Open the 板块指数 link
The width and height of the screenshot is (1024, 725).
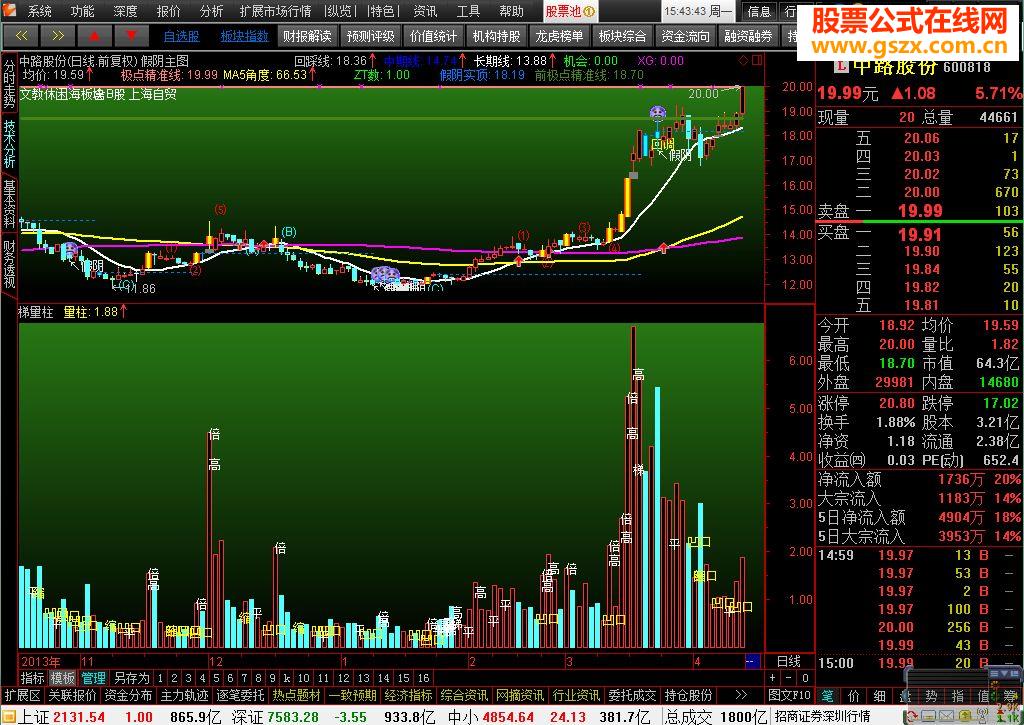coord(244,37)
